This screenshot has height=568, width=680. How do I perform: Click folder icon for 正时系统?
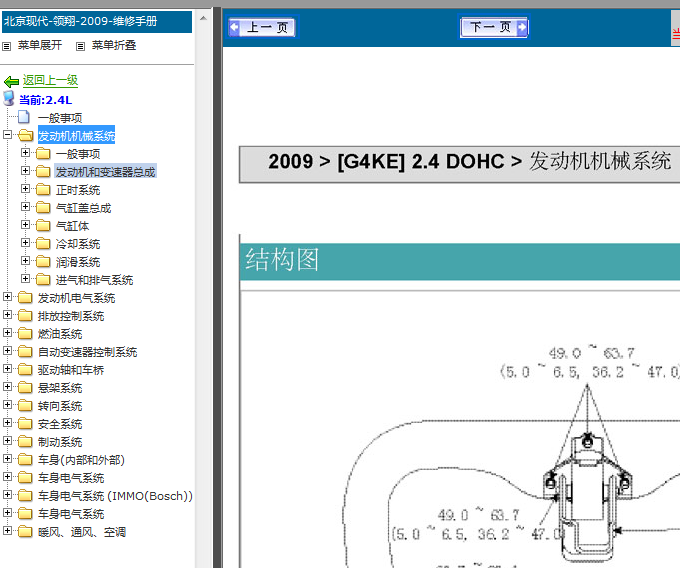(43, 189)
